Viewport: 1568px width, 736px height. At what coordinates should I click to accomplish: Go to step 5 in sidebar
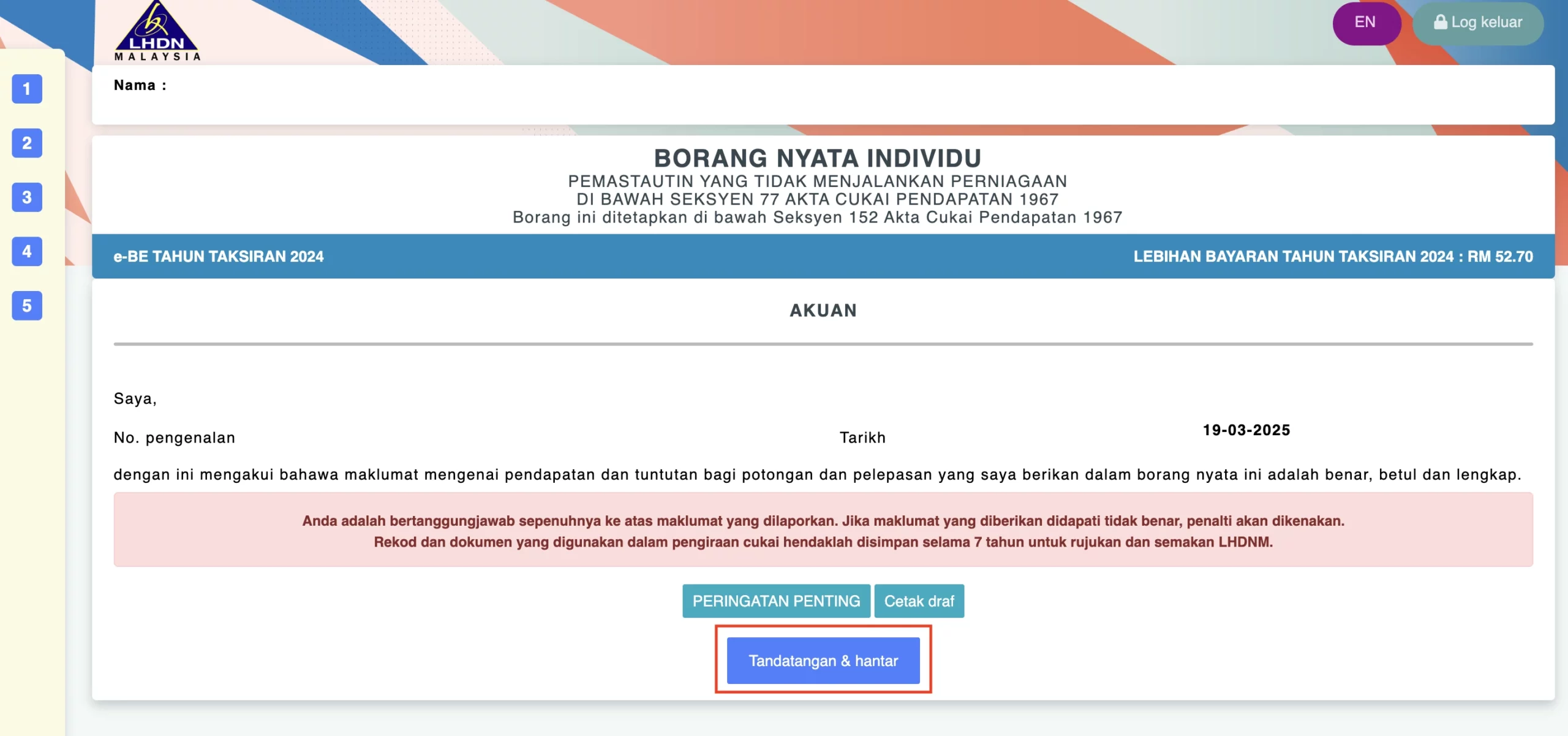pos(27,305)
